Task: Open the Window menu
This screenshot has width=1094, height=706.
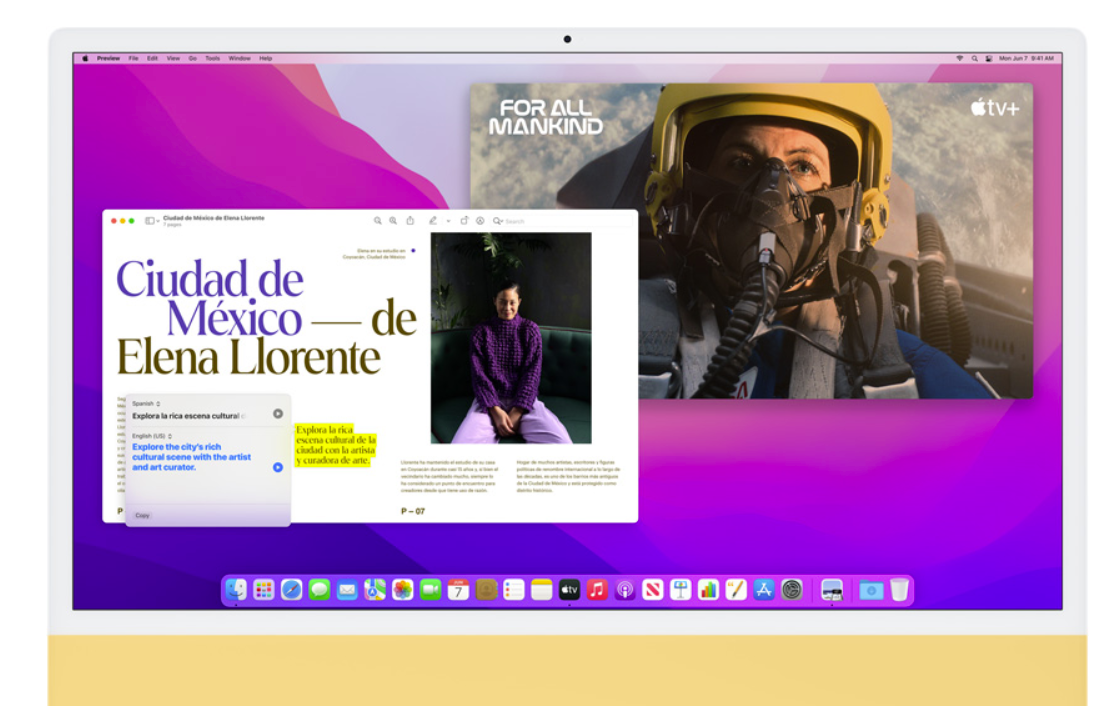Action: 239,59
